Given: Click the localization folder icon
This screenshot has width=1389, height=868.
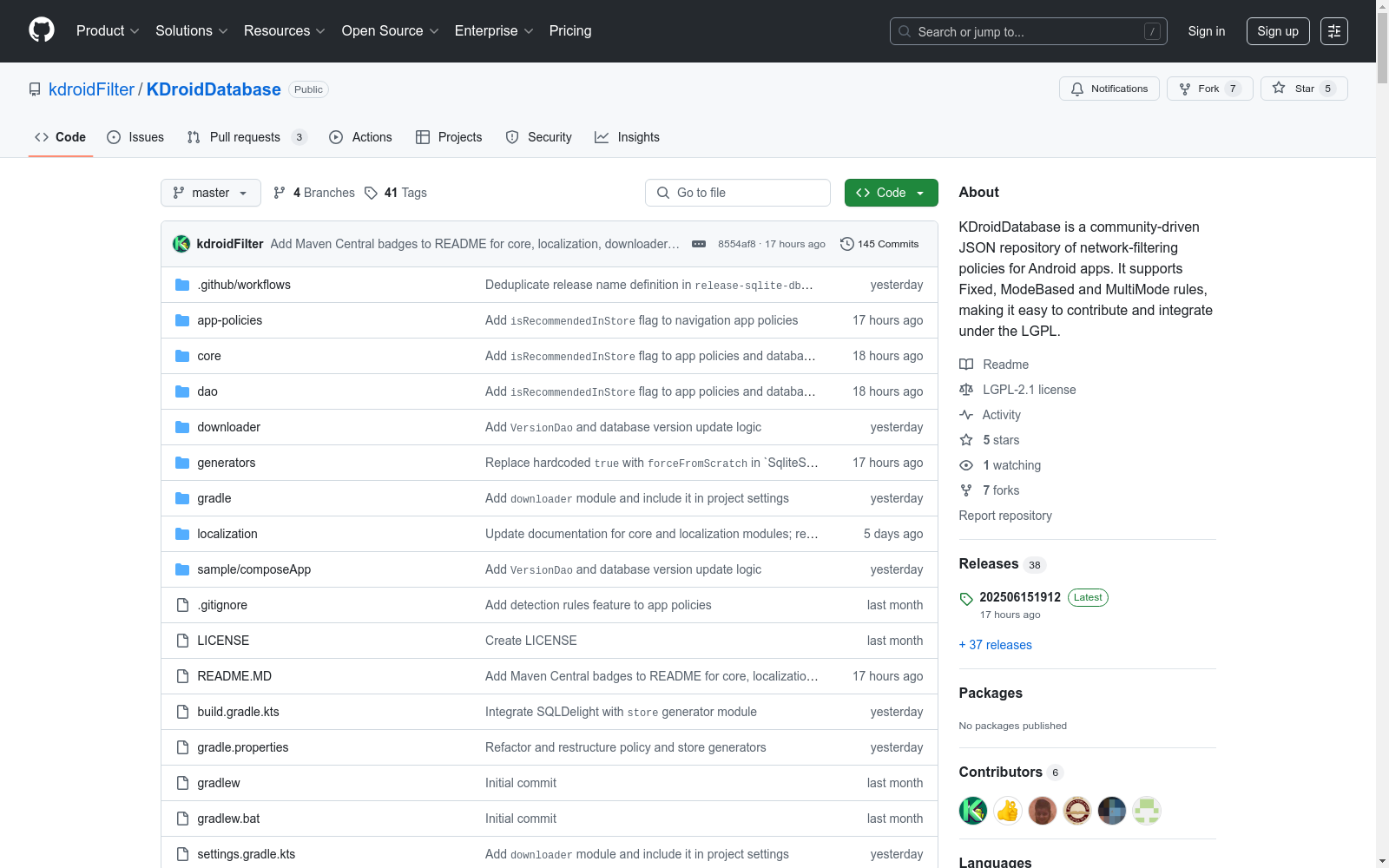Looking at the screenshot, I should 182,534.
